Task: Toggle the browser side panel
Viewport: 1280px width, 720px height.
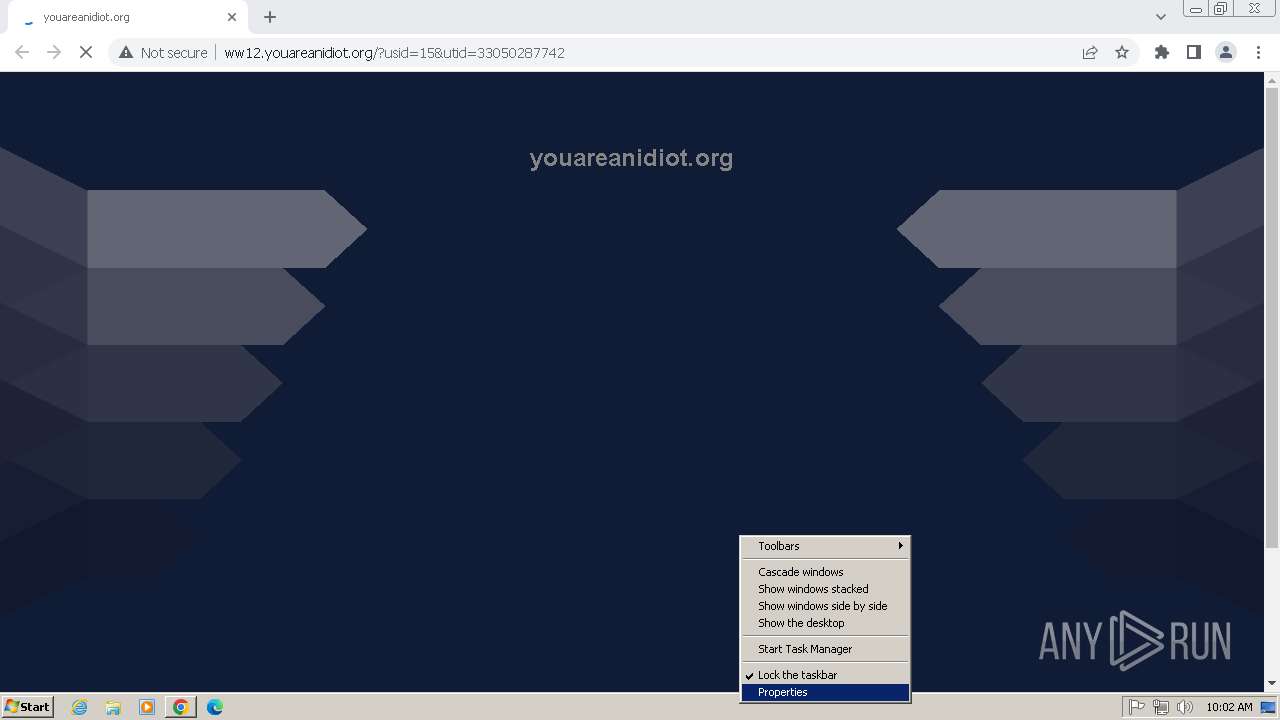Action: 1194,52
